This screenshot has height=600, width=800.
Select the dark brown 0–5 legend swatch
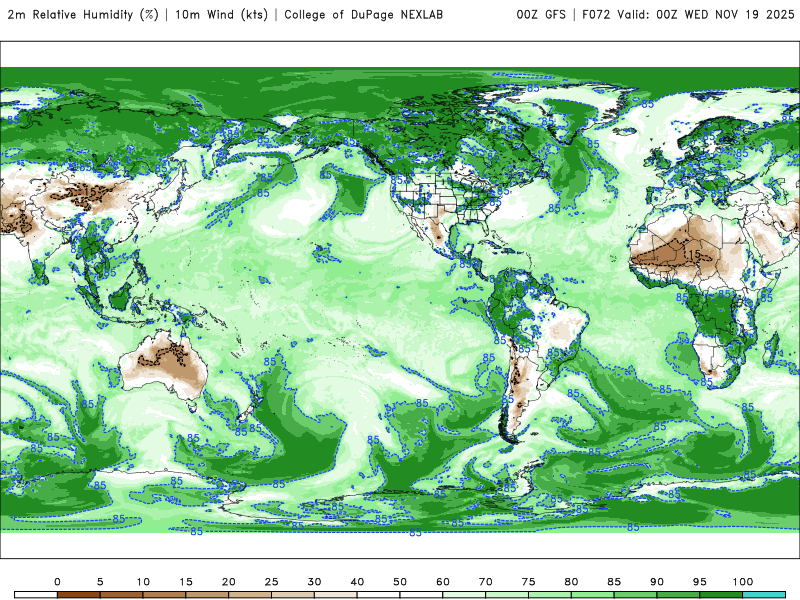[79, 595]
